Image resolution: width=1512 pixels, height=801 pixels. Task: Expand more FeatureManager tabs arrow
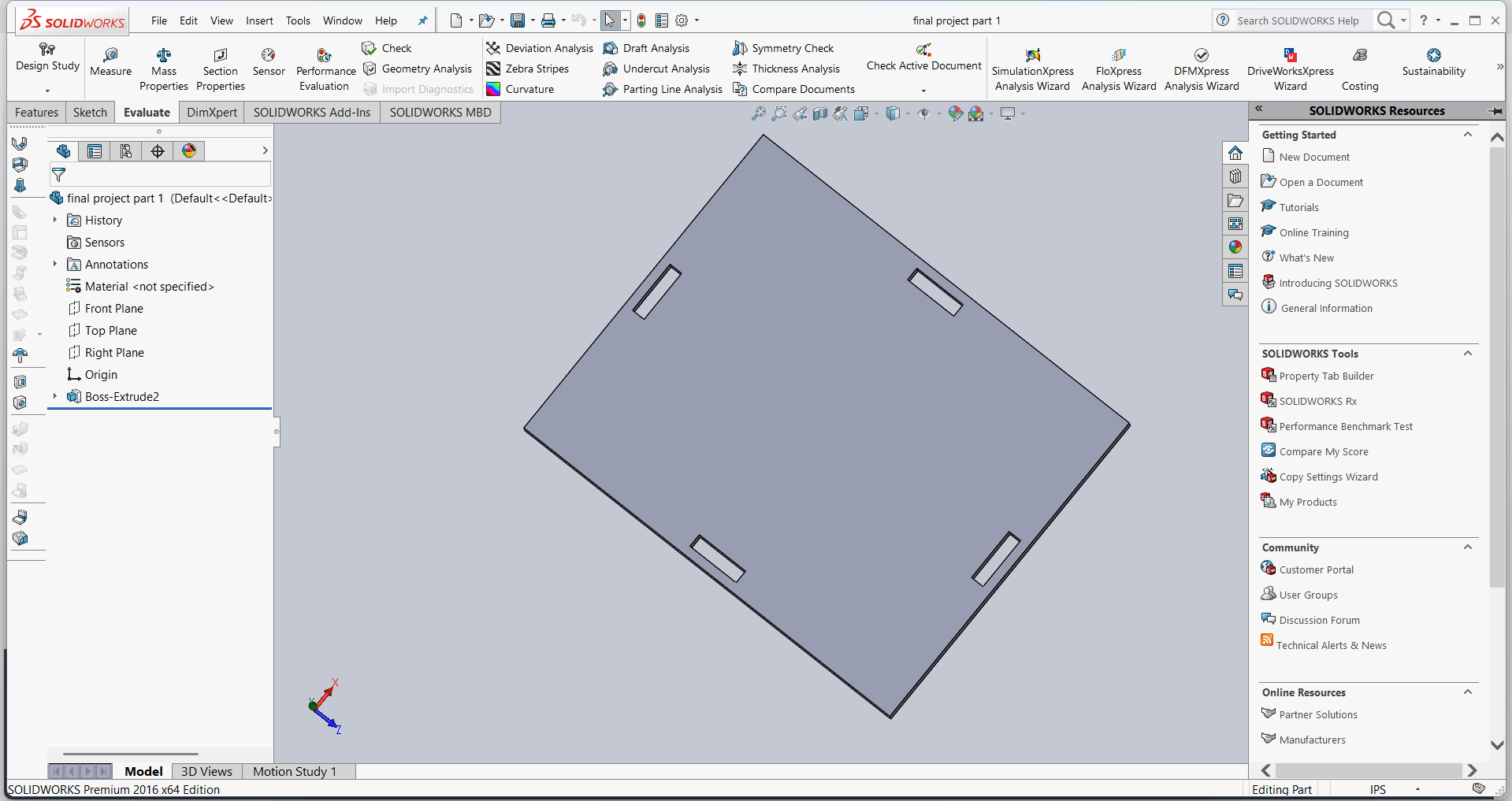265,151
